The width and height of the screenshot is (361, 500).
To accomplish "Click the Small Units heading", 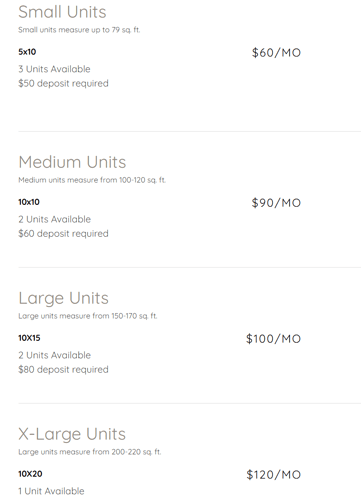I will 62,12.
